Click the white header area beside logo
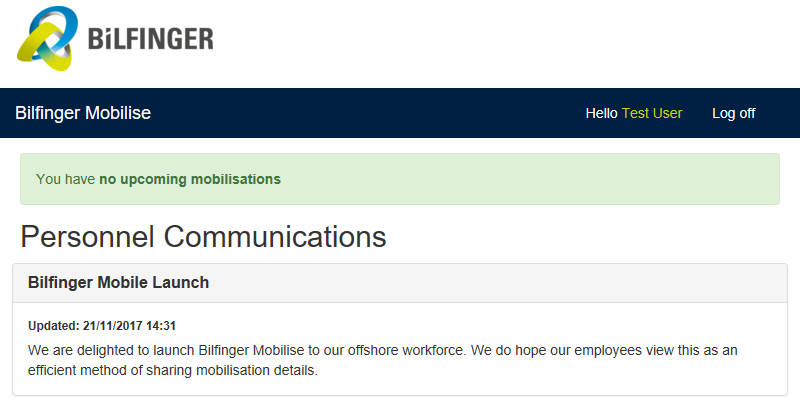 click(500, 44)
